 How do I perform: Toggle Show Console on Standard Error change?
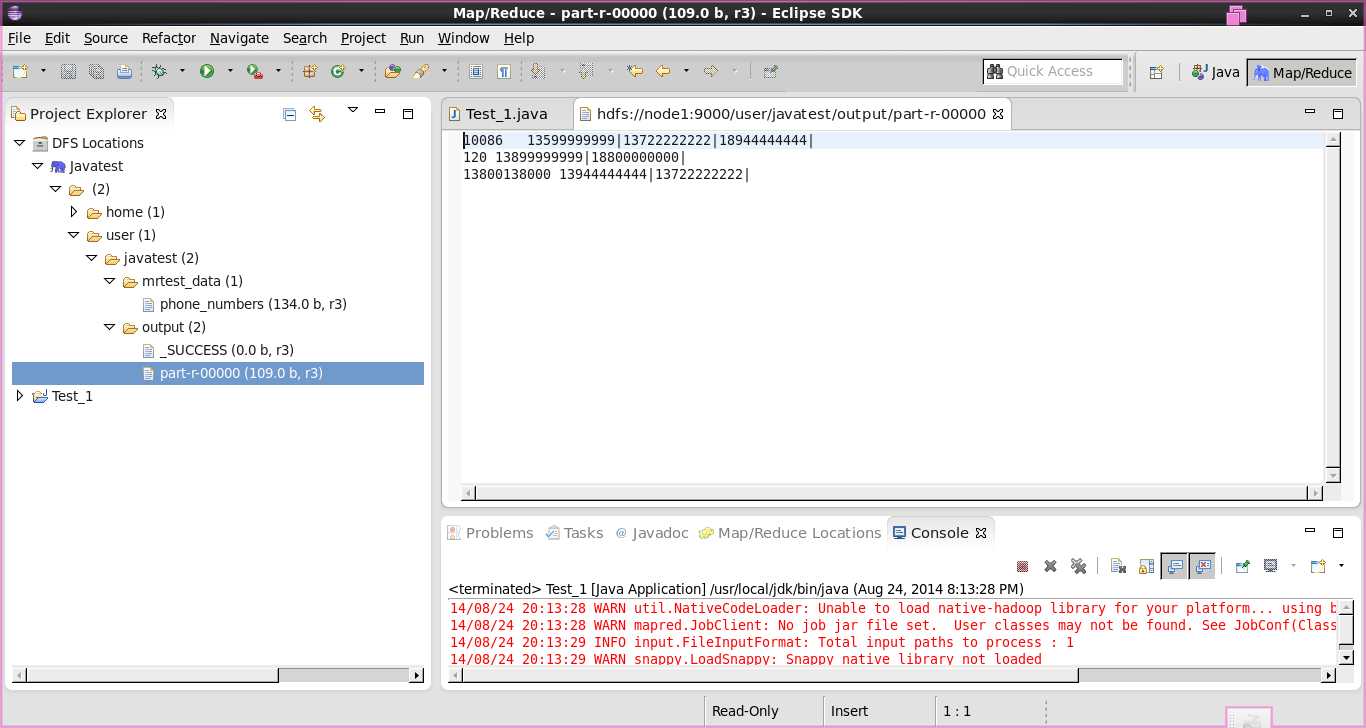point(1203,566)
